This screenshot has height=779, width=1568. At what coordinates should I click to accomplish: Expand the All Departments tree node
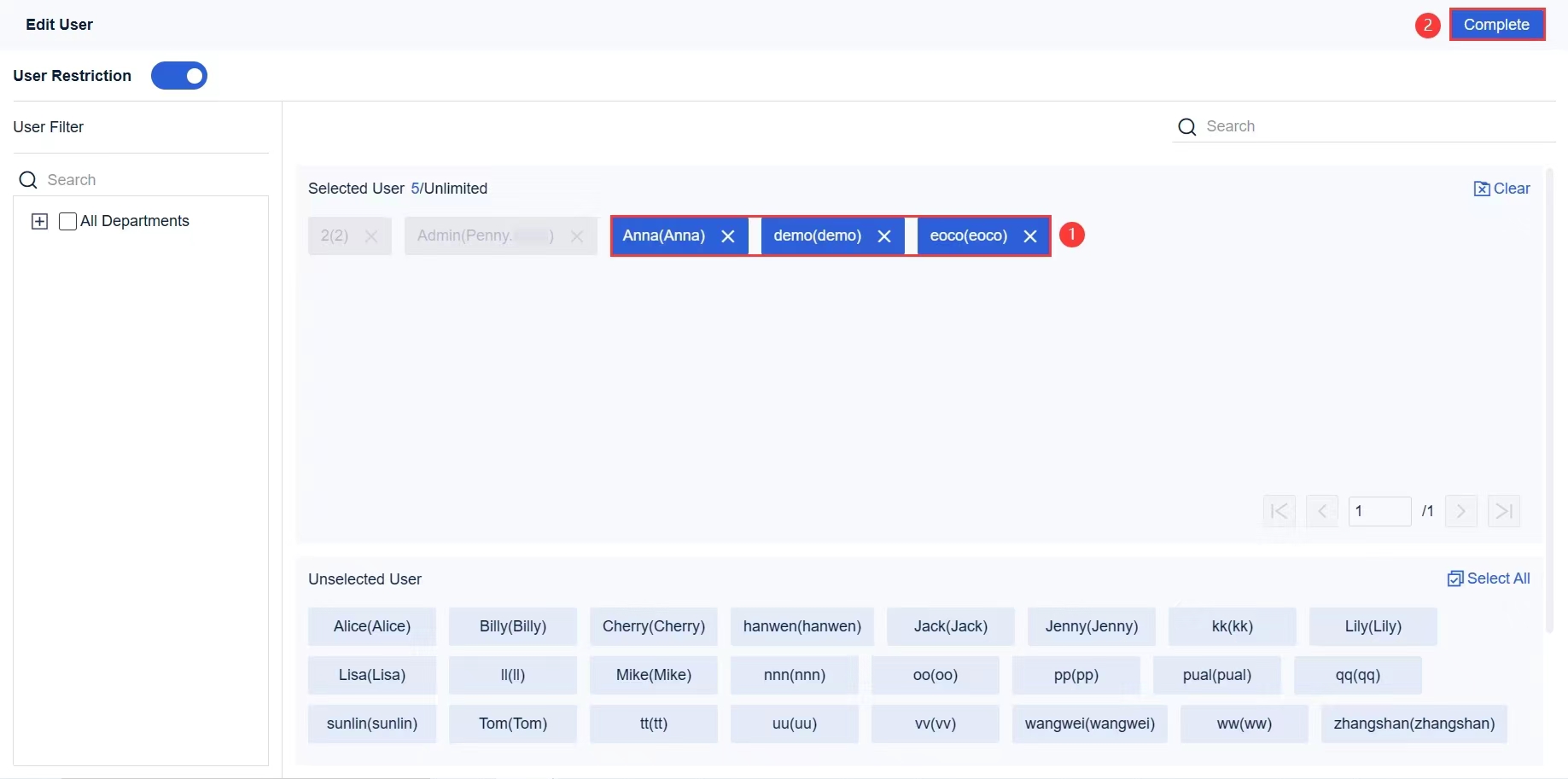pos(40,221)
